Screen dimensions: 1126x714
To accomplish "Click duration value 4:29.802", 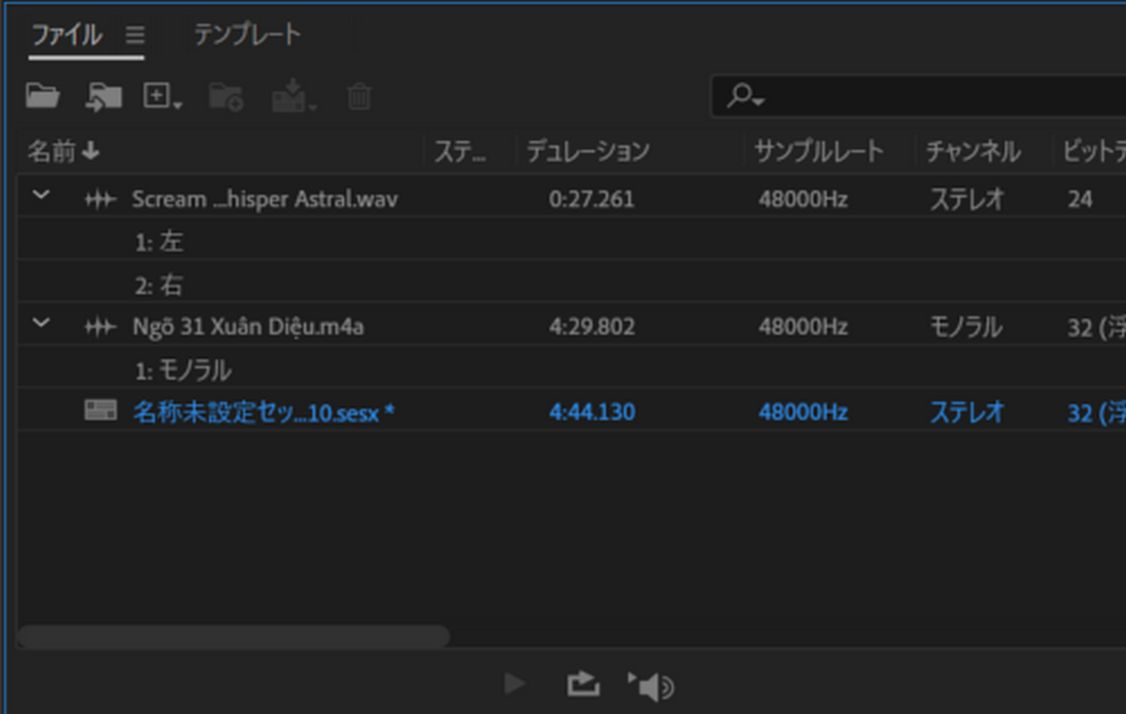I will 592,327.
